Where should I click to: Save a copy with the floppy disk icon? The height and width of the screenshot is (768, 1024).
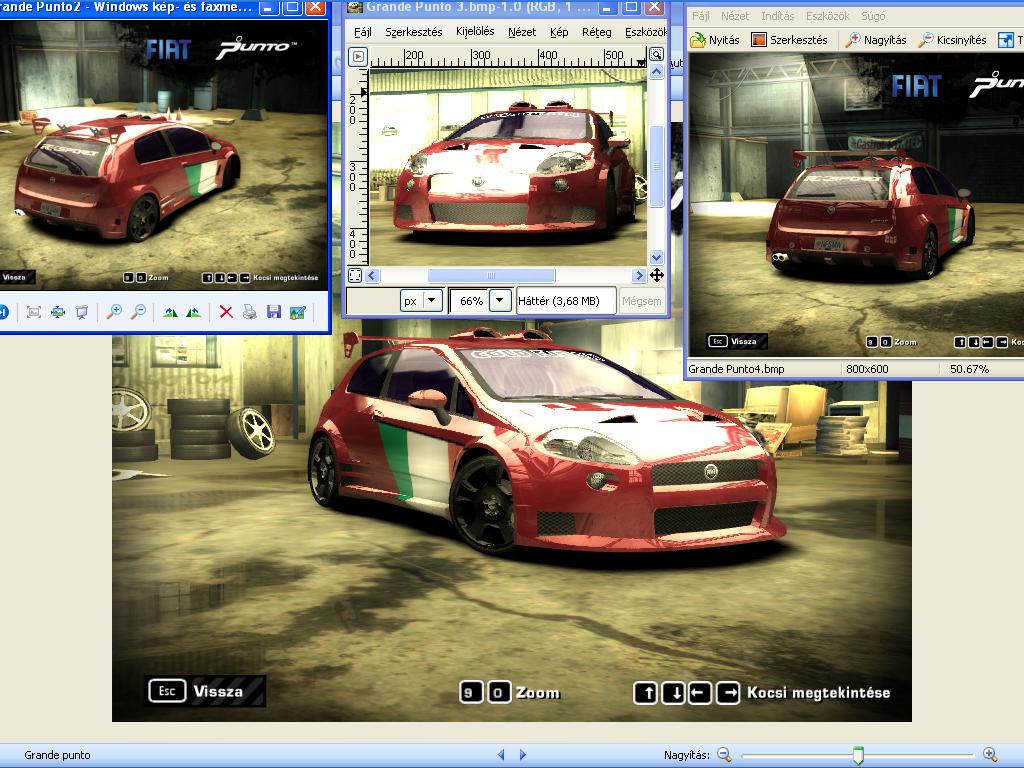point(274,312)
